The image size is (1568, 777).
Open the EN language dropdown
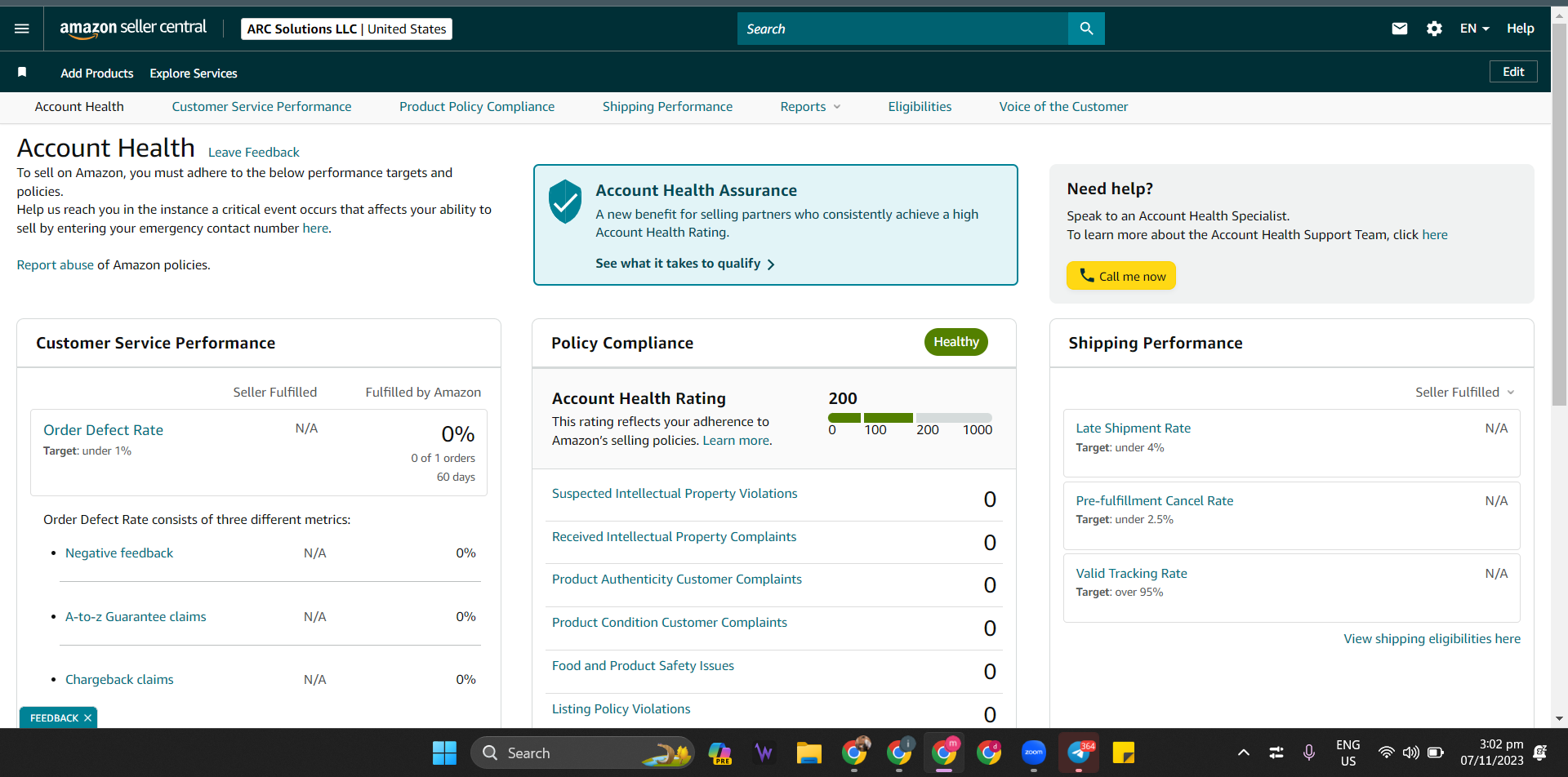[x=1475, y=29]
